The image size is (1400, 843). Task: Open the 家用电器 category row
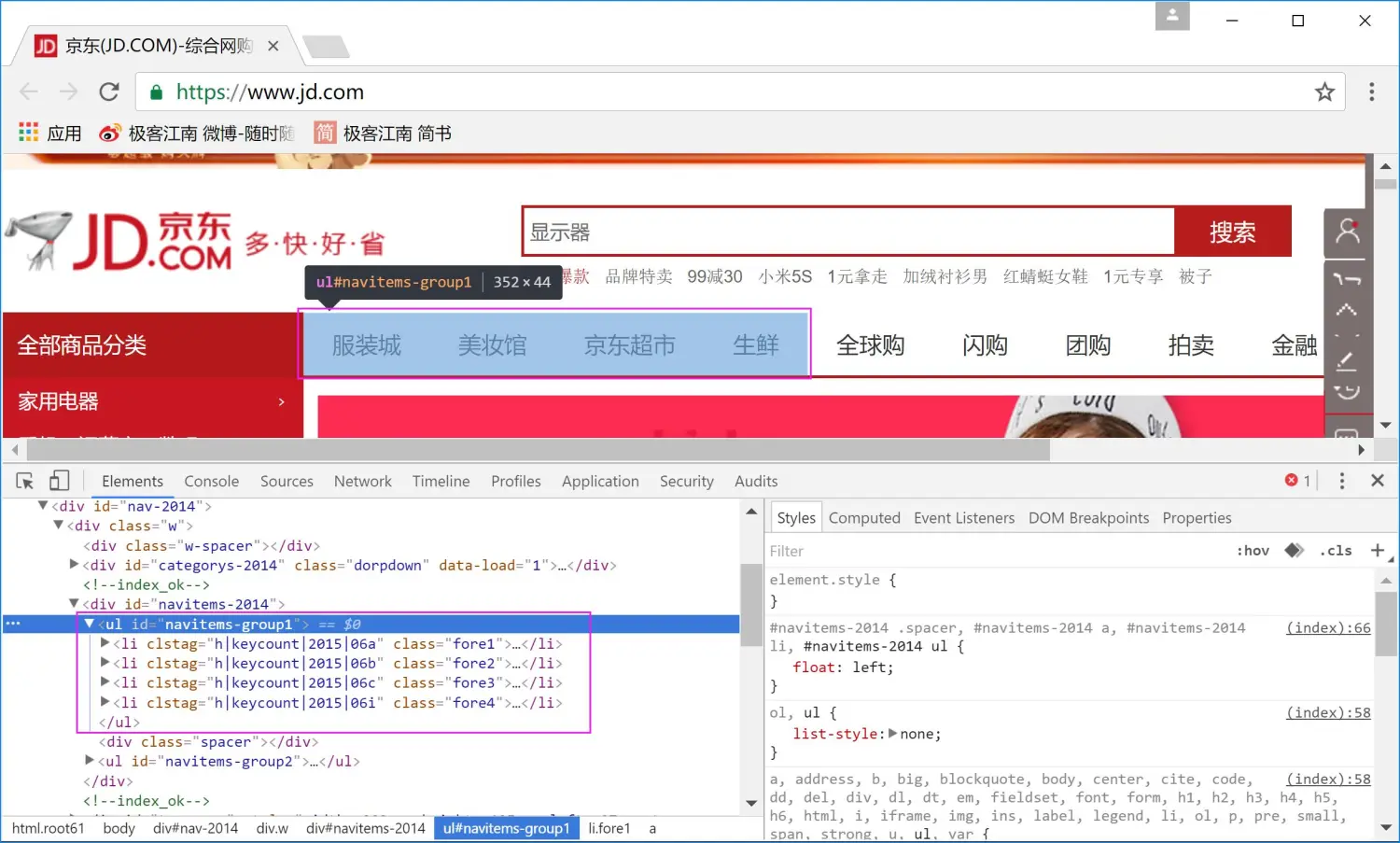click(153, 401)
